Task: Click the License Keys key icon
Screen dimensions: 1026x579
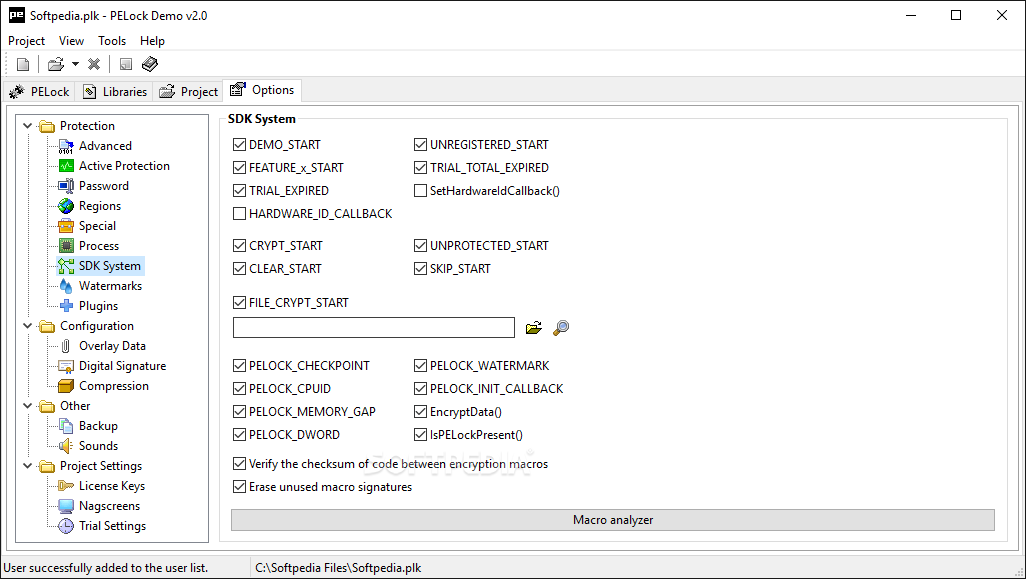Action: click(66, 485)
